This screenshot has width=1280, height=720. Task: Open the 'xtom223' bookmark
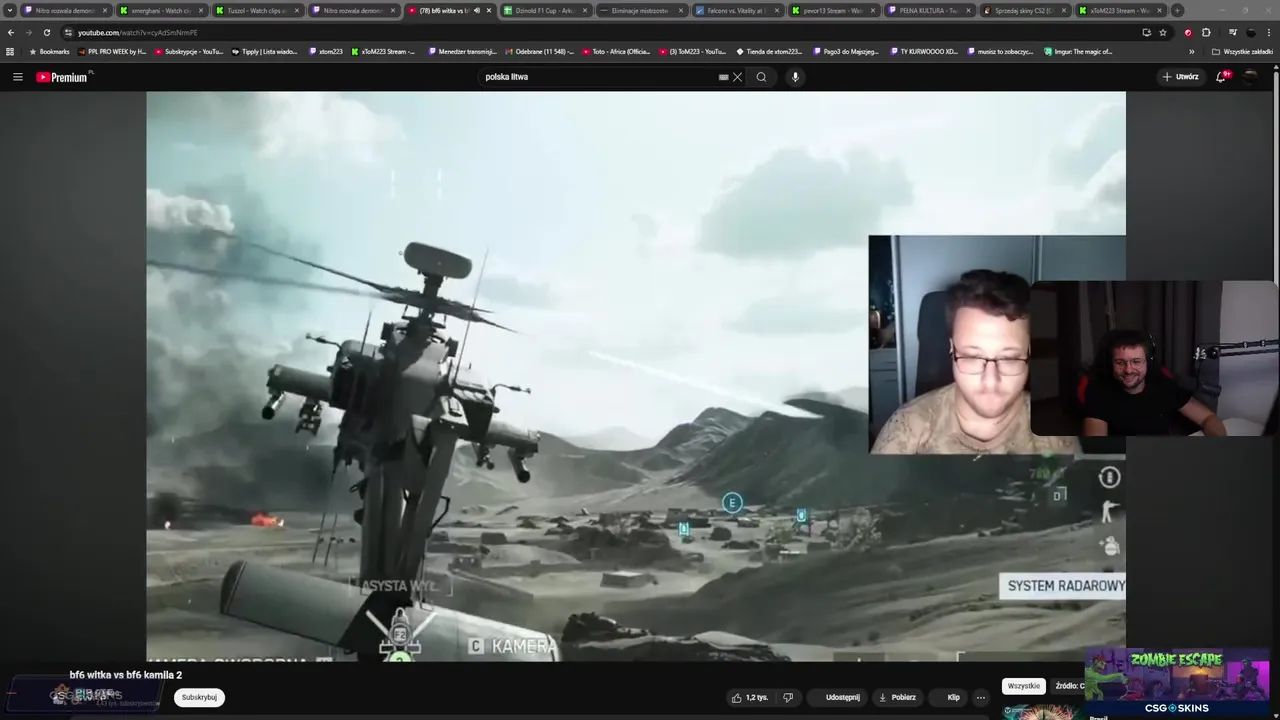326,51
